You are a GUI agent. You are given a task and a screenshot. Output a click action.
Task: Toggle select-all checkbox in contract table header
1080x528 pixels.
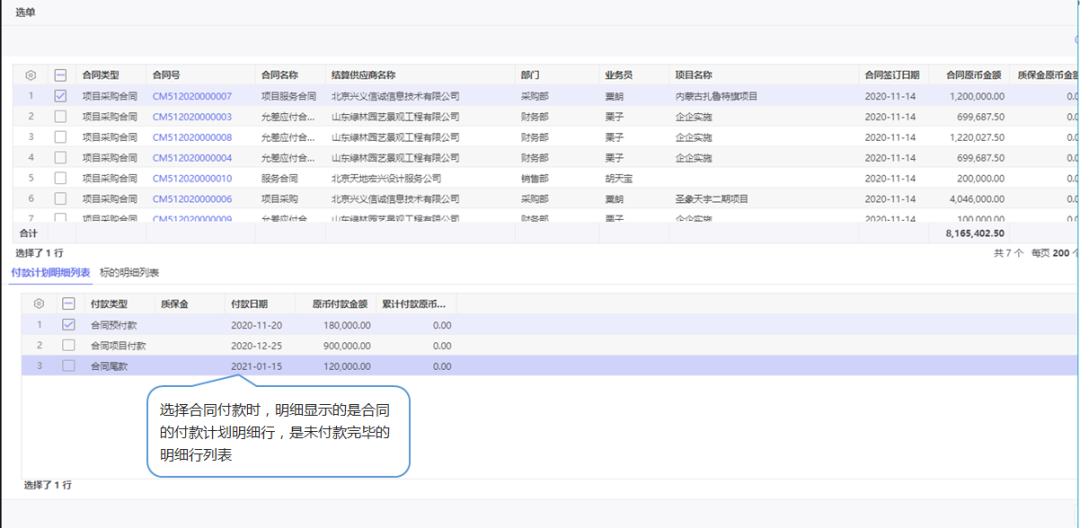(60, 75)
